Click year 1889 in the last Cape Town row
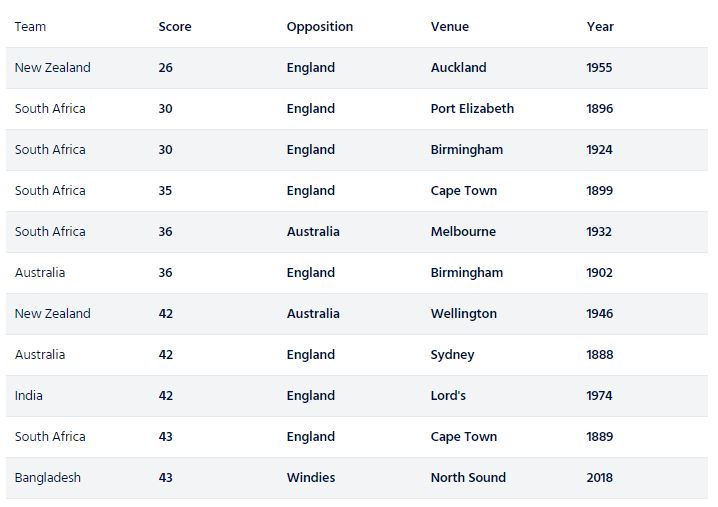This screenshot has height=507, width=718. [599, 436]
